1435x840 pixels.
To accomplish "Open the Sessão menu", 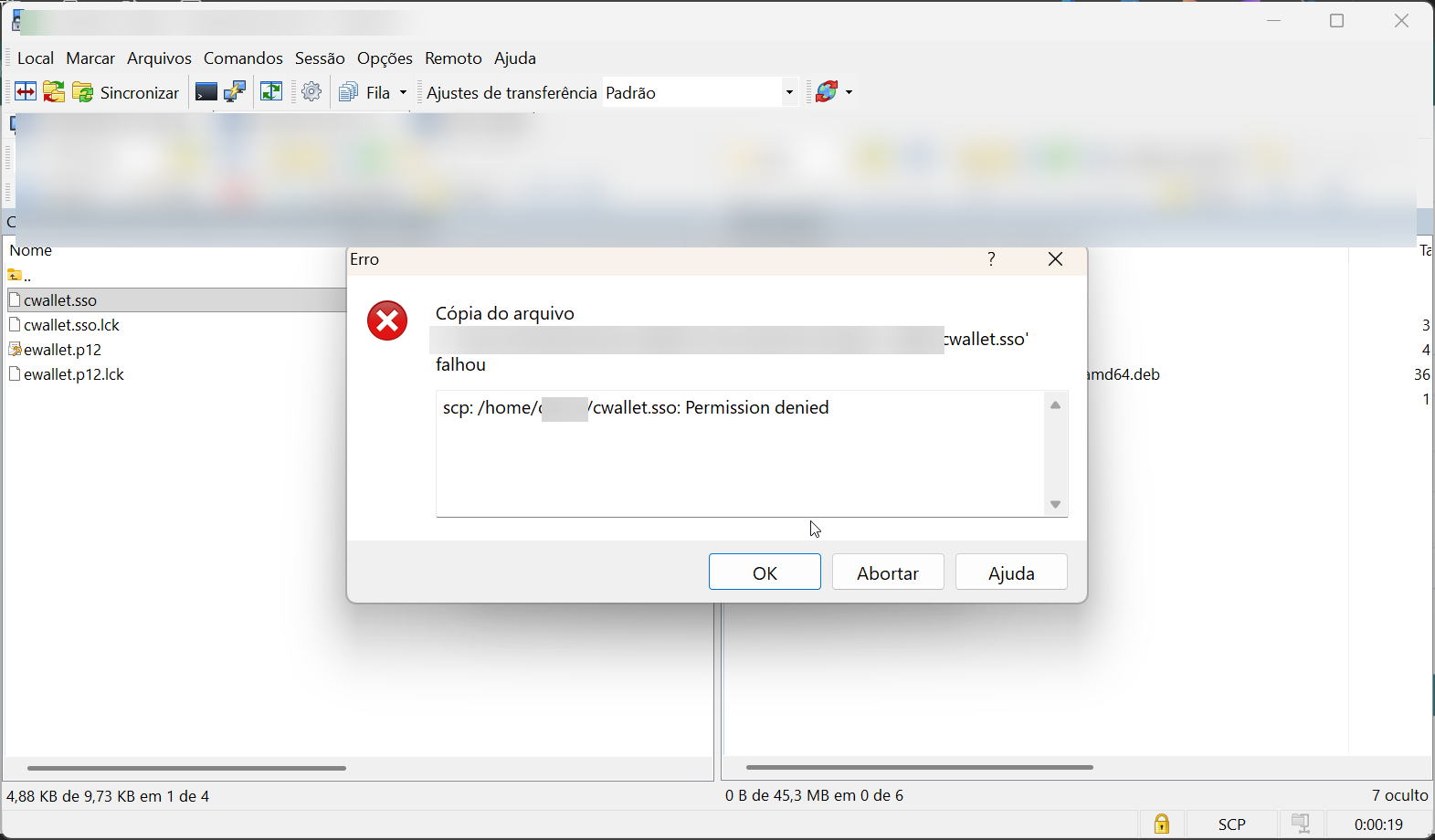I will (x=320, y=58).
